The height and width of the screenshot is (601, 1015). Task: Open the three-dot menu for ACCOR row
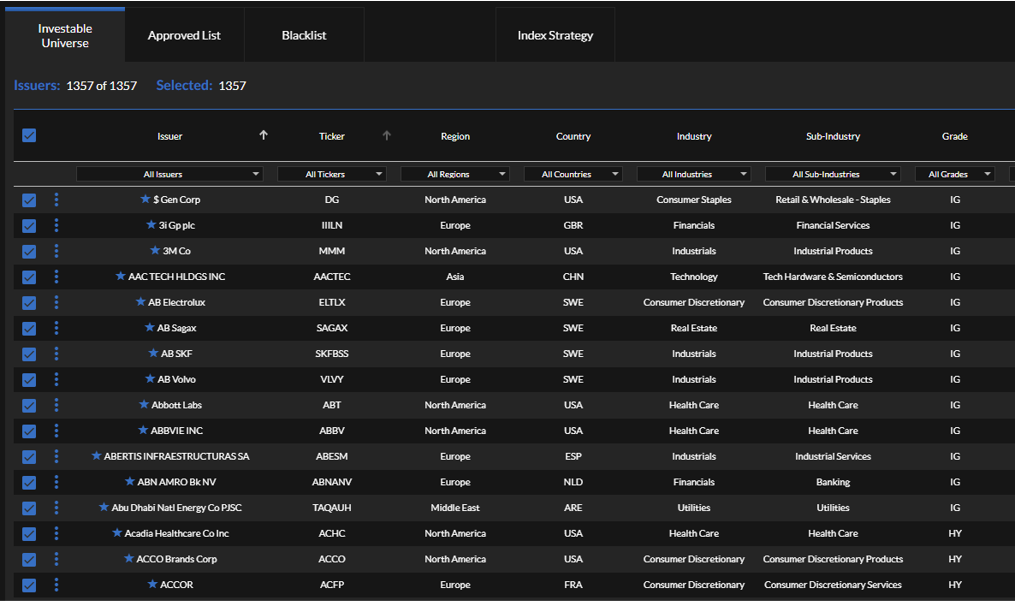56,585
